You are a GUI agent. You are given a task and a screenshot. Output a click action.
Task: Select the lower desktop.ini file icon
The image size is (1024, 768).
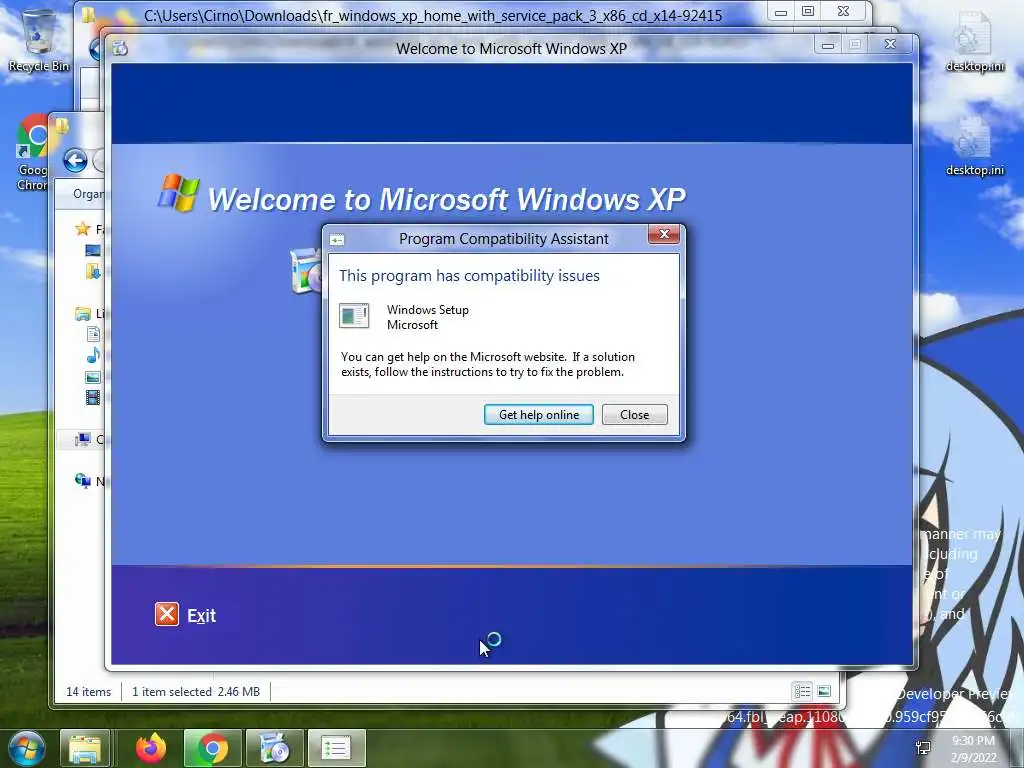pos(974,147)
